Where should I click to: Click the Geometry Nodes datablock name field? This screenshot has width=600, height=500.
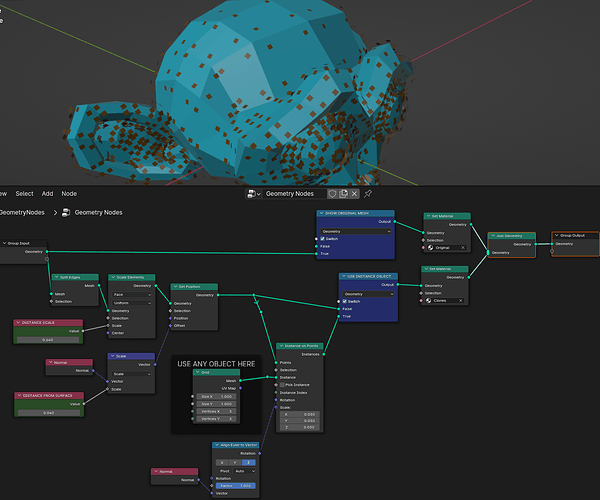pyautogui.click(x=294, y=194)
